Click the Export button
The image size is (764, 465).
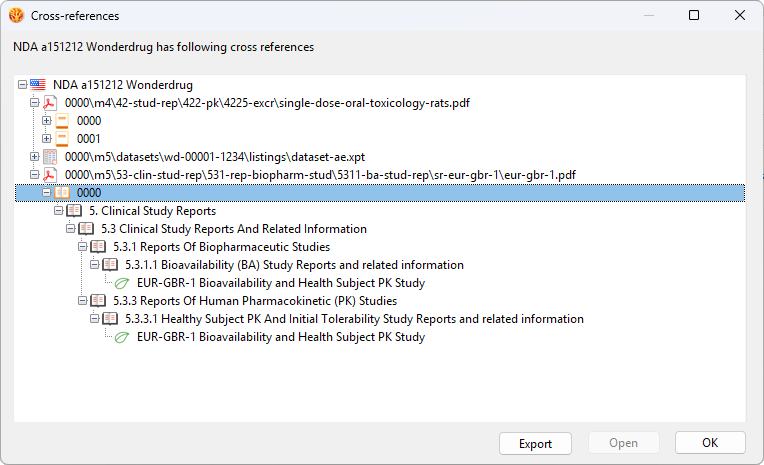535,444
